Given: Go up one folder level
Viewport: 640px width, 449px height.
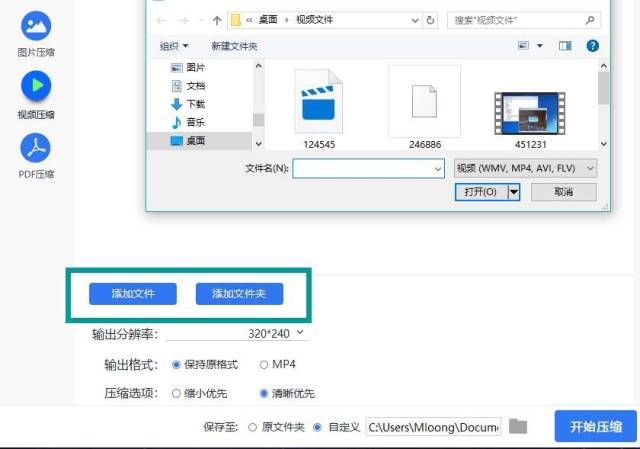Looking at the screenshot, I should pos(217,20).
